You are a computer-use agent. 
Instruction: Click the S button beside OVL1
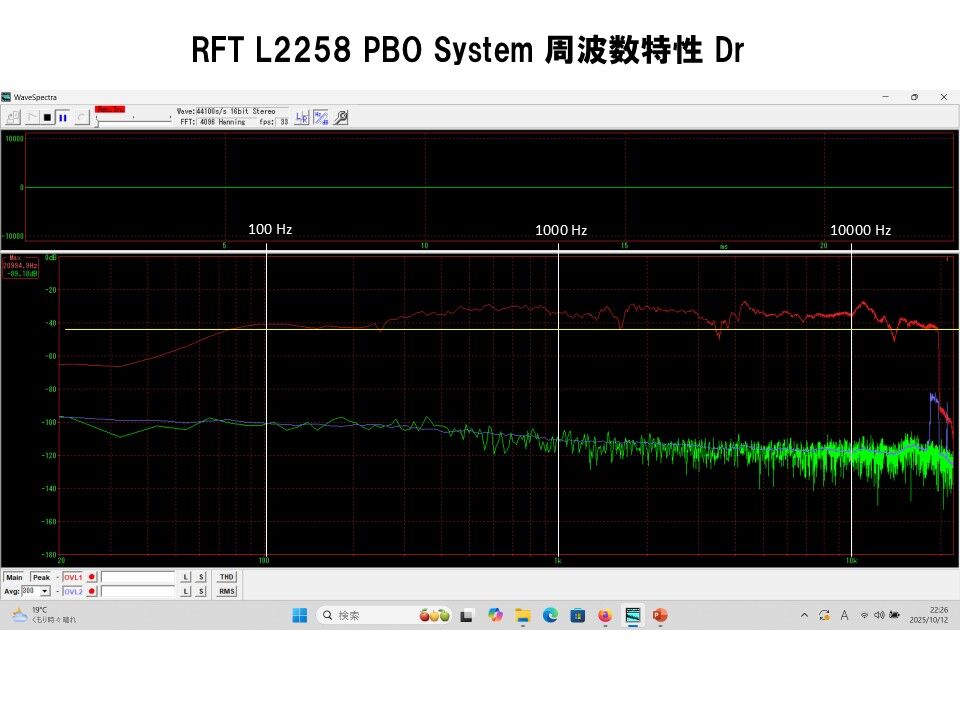[200, 577]
